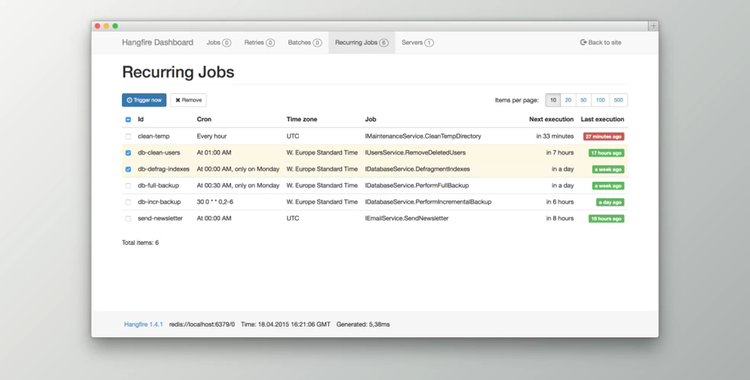Image resolution: width=750 pixels, height=380 pixels.
Task: Click the 'Generated: 5,38ms' footer text
Action: pyautogui.click(x=363, y=324)
